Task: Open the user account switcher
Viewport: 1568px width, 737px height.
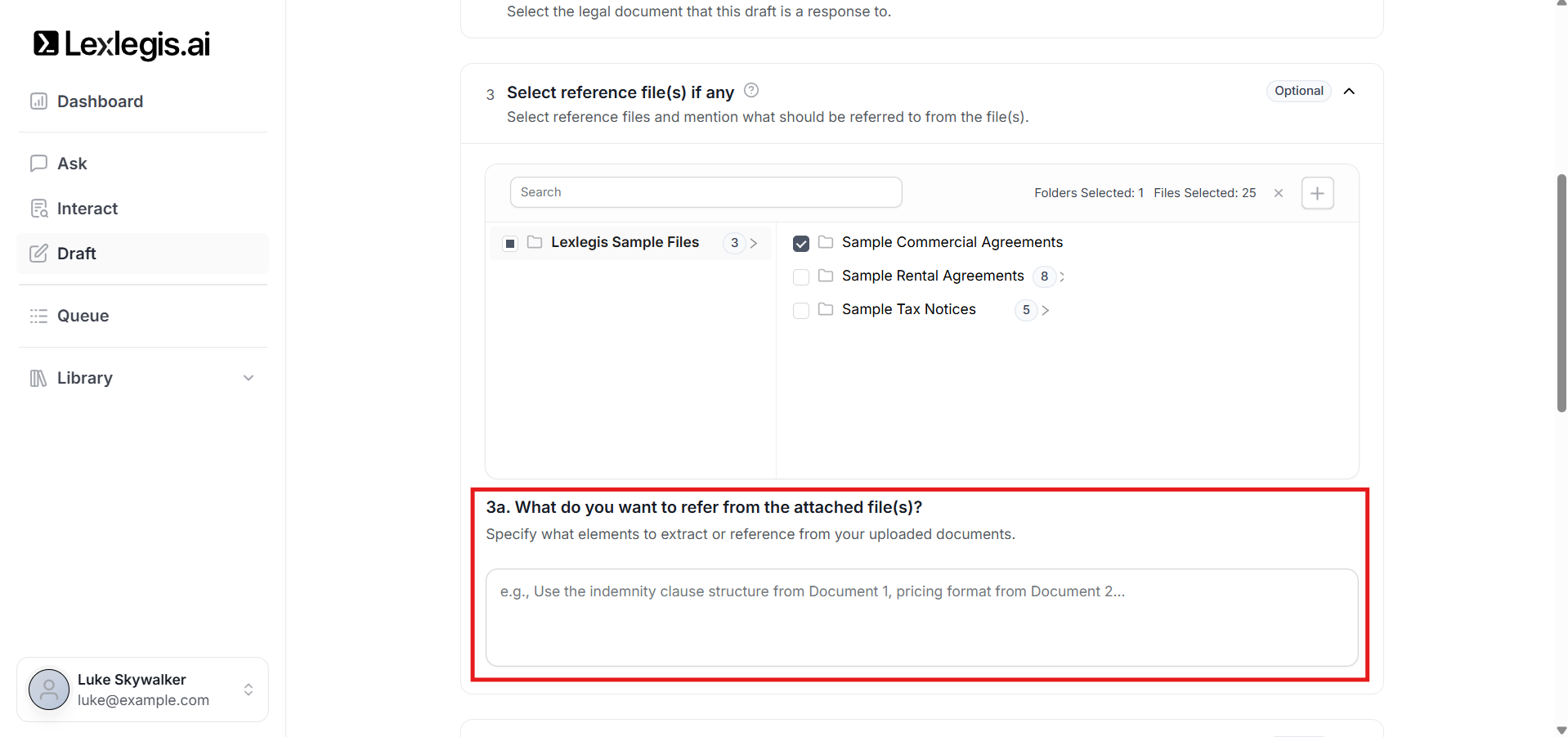Action: pos(249,690)
